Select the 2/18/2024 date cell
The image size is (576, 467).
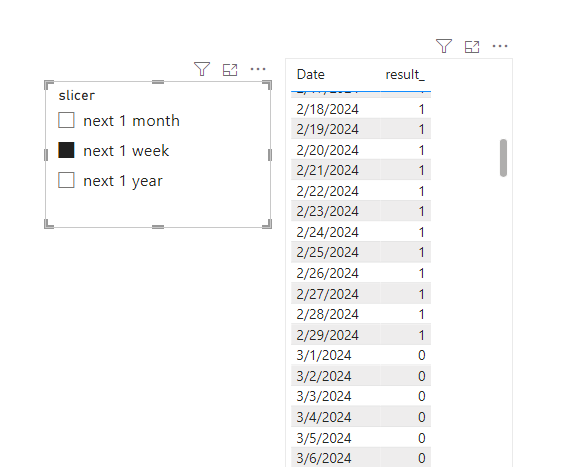coord(327,109)
